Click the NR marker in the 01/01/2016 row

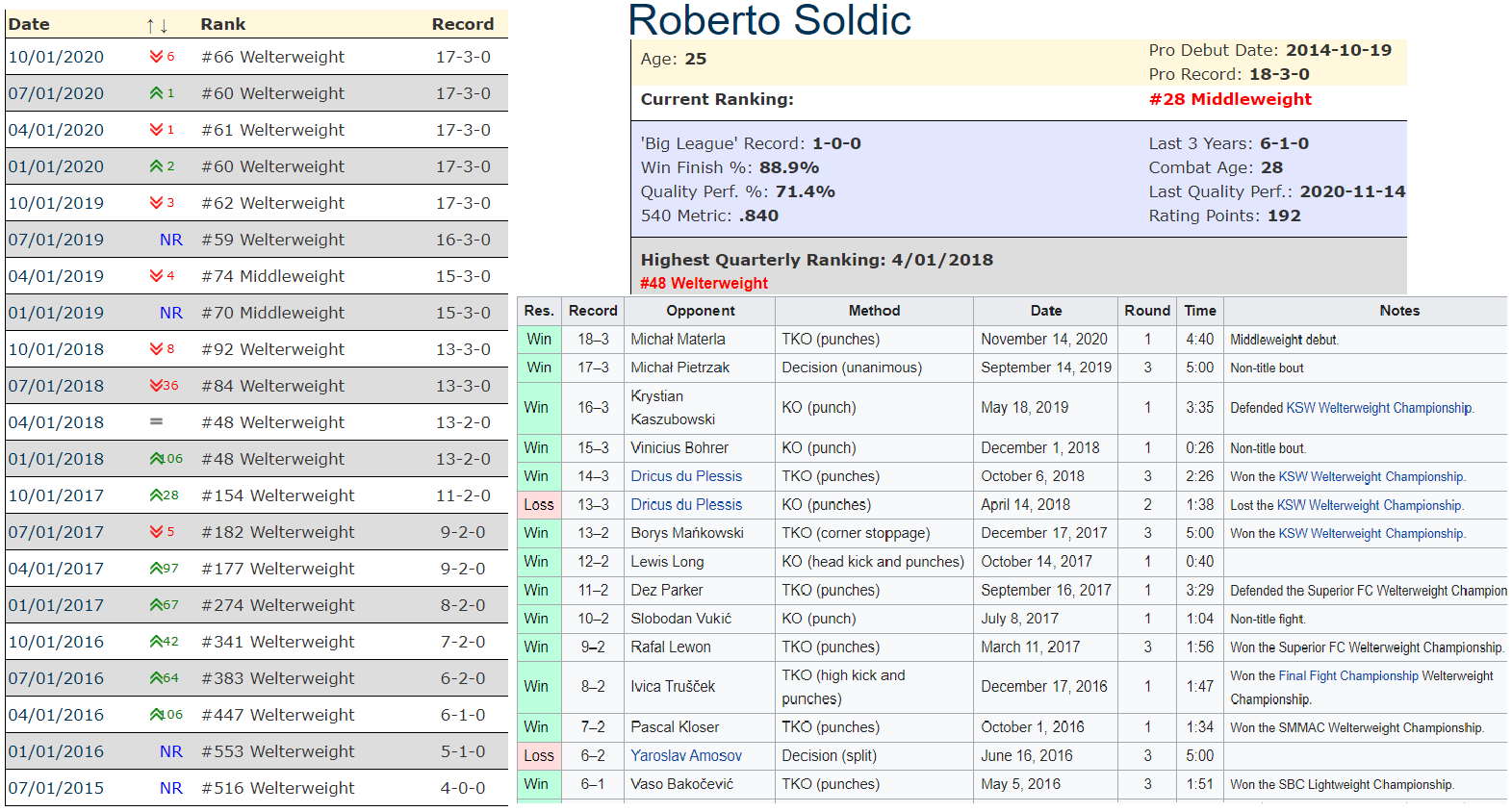click(x=171, y=751)
